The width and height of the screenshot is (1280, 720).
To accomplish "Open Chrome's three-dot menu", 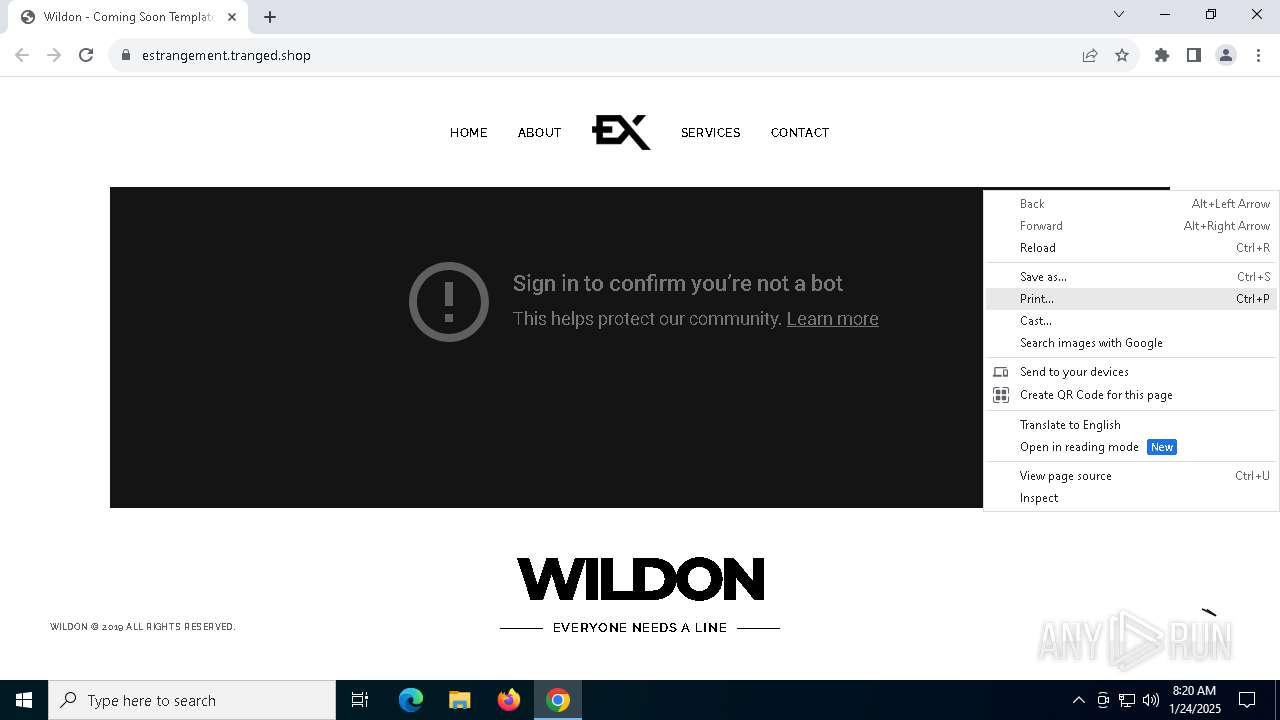I will point(1258,55).
